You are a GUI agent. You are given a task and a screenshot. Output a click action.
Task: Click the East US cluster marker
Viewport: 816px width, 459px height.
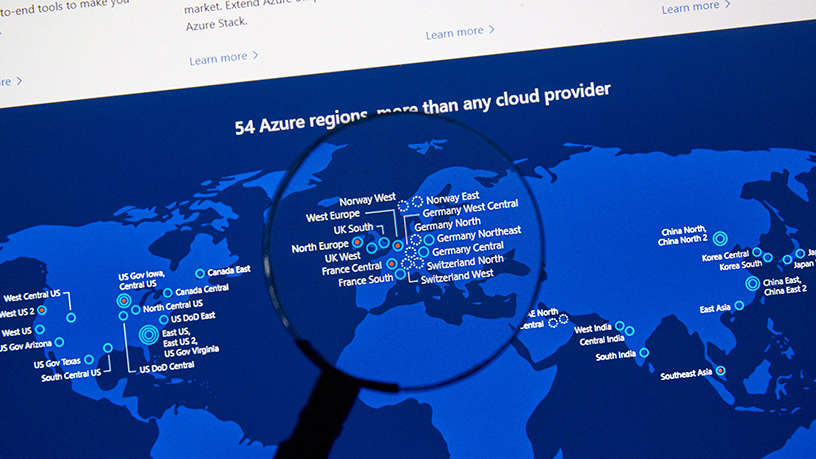[149, 335]
